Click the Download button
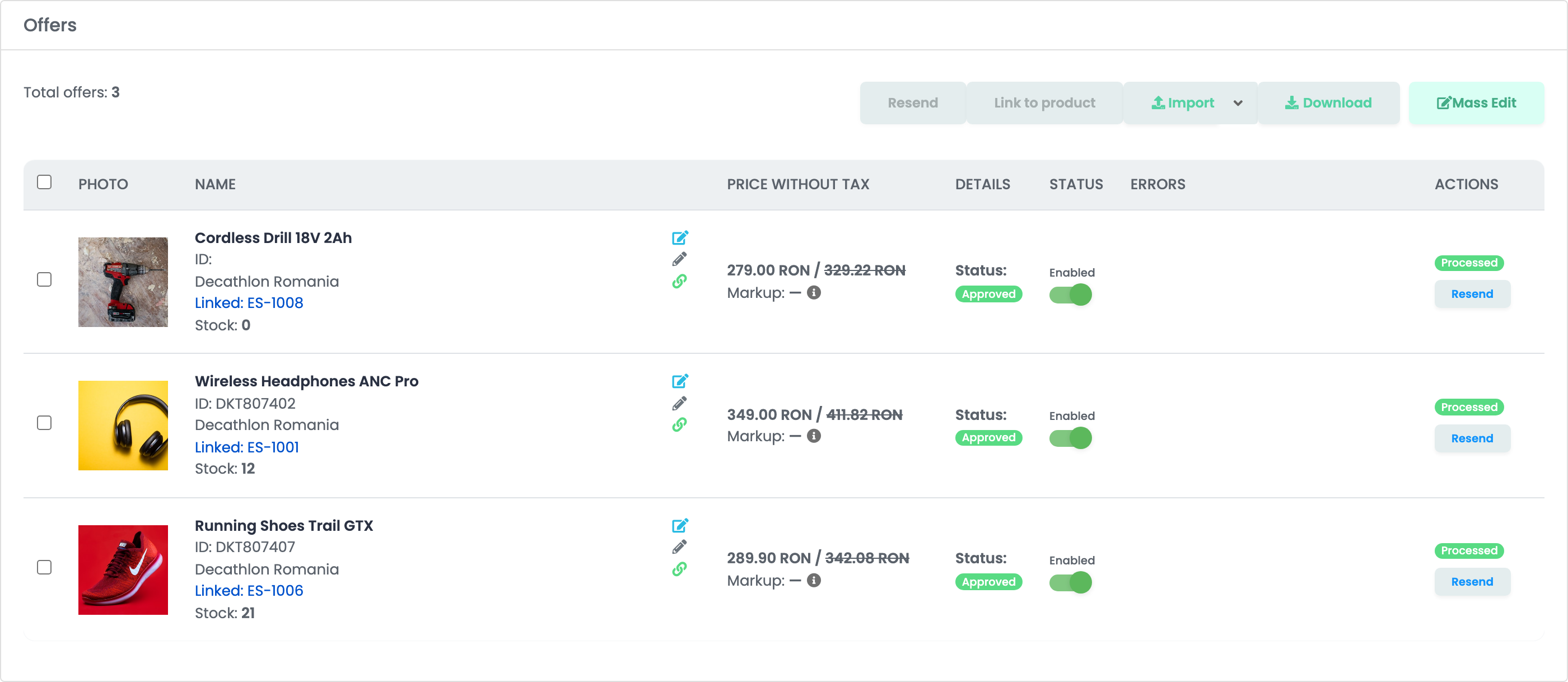Image resolution: width=1568 pixels, height=682 pixels. [x=1329, y=103]
